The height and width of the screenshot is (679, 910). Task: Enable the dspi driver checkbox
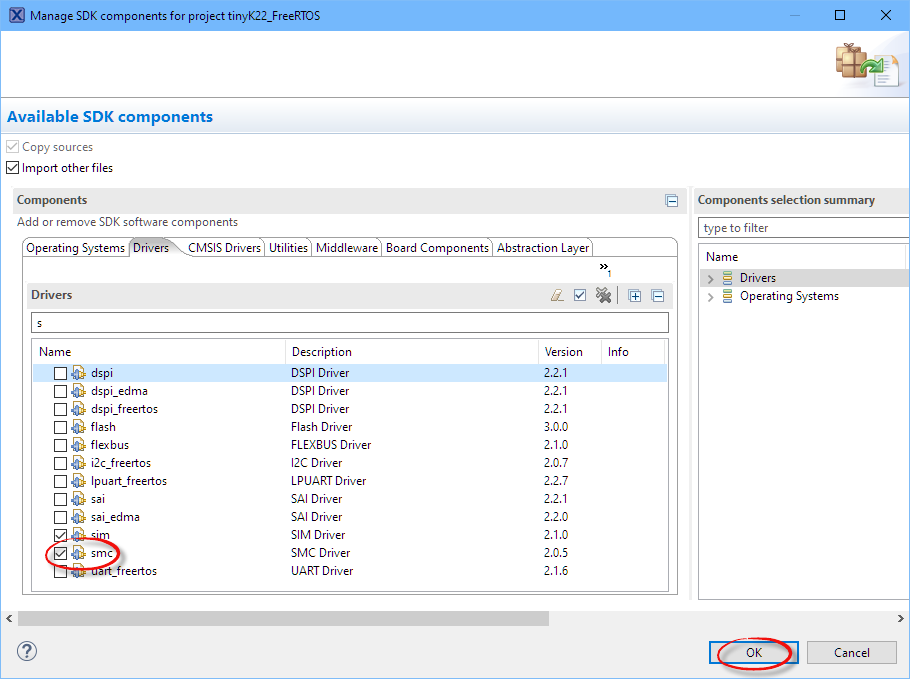coord(61,373)
